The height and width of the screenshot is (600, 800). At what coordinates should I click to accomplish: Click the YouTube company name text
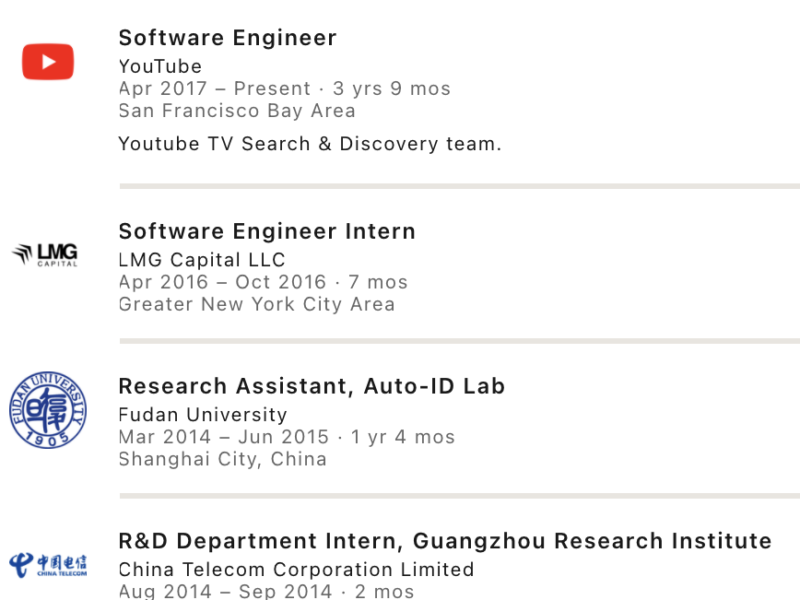[160, 67]
